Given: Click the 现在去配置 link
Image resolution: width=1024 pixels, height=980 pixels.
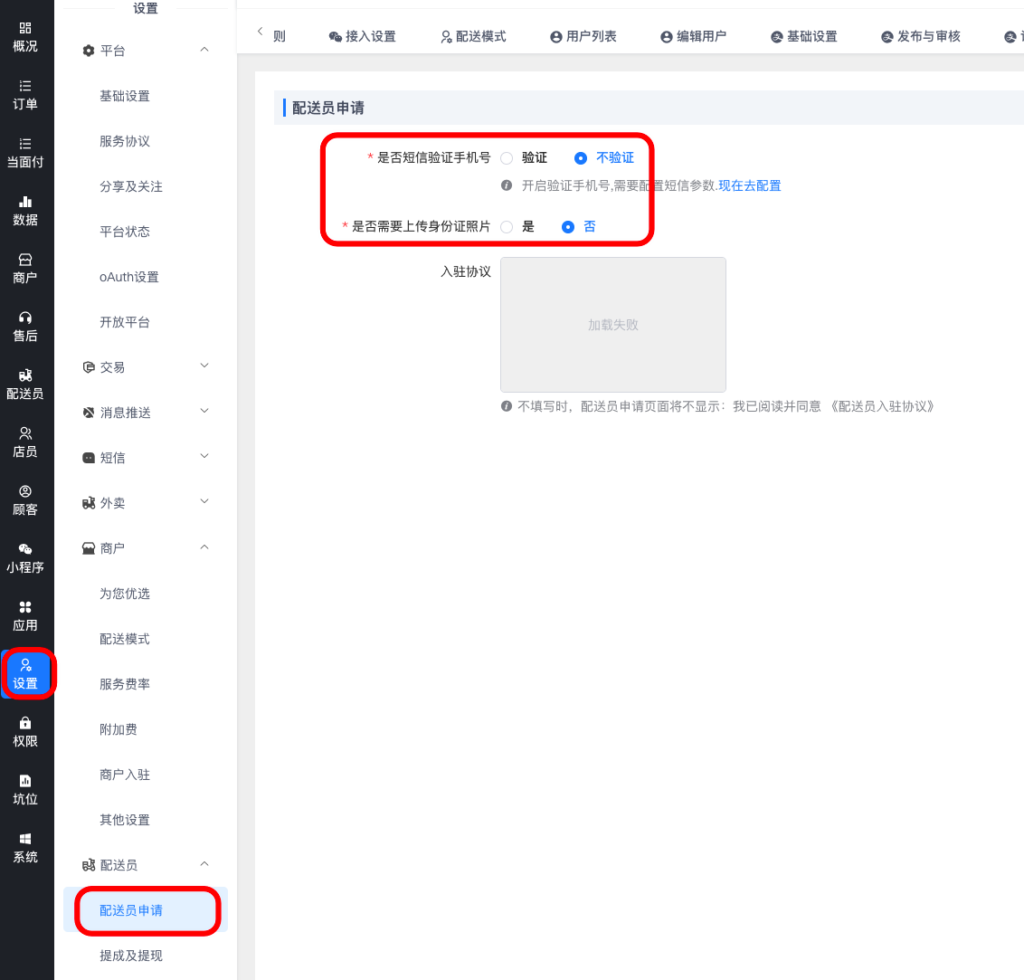Looking at the screenshot, I should 749,186.
